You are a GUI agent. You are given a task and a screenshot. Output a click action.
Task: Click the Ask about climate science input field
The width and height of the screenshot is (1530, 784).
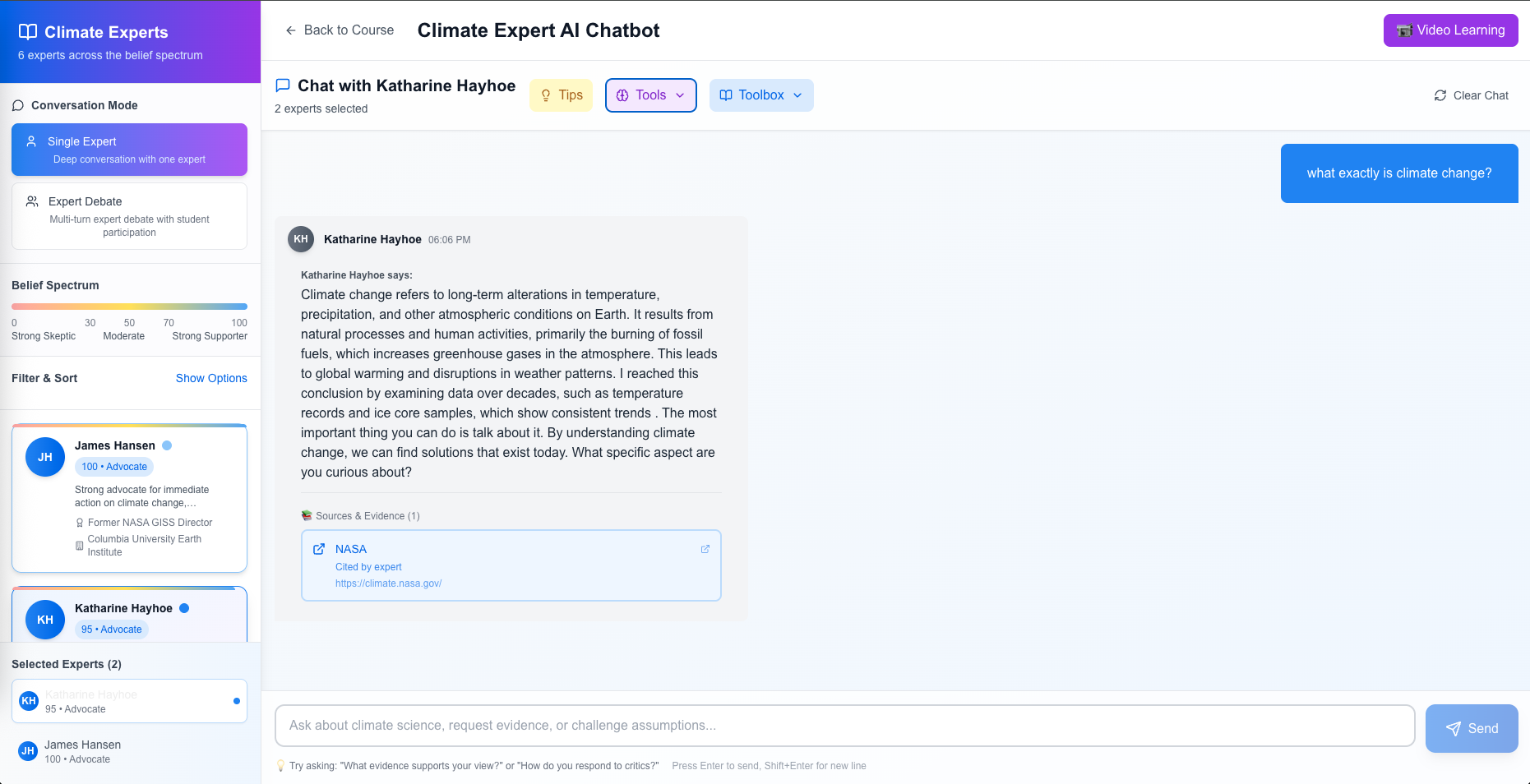coord(844,726)
